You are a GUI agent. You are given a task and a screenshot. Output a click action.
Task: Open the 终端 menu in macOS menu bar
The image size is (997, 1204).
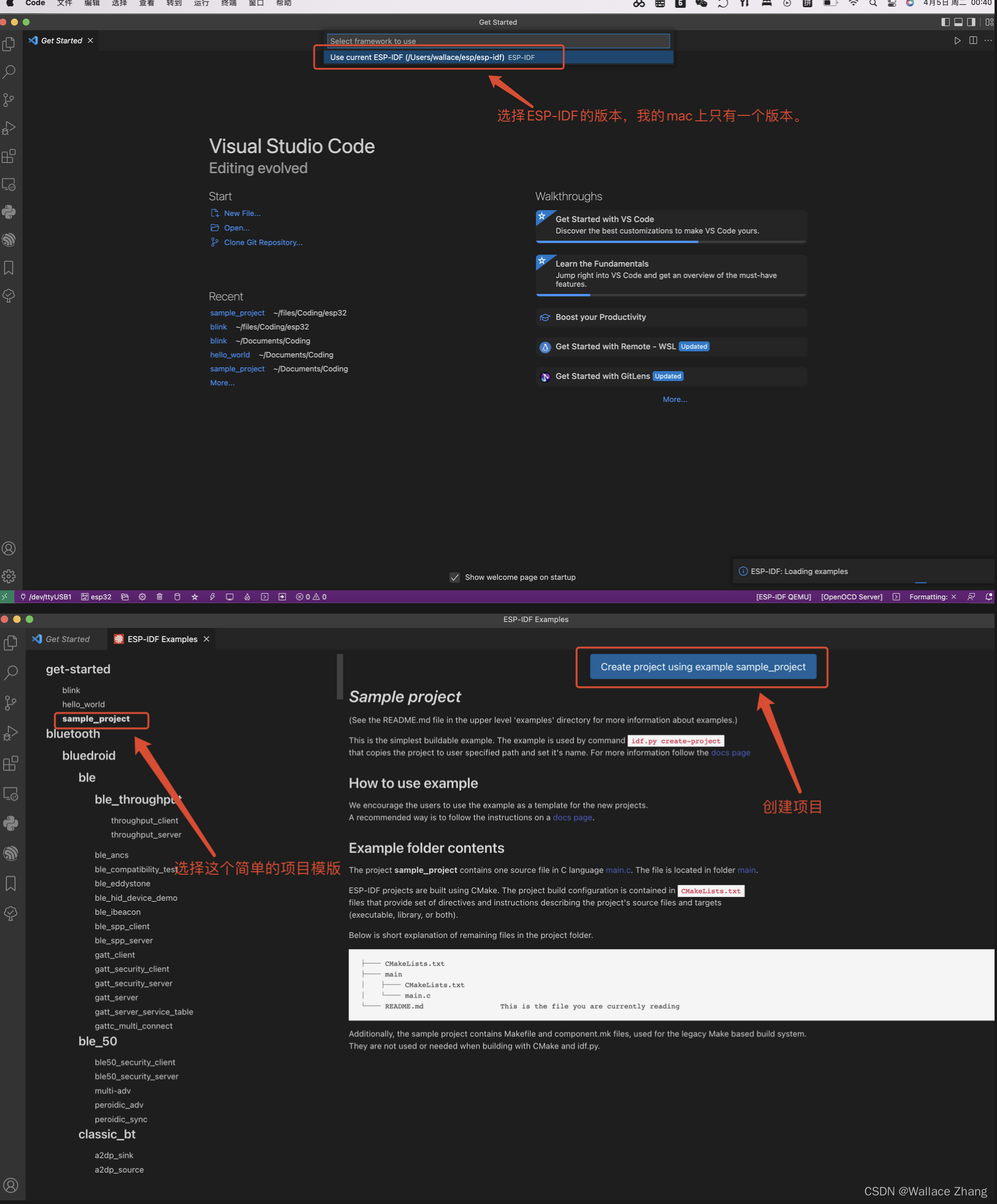pyautogui.click(x=229, y=4)
